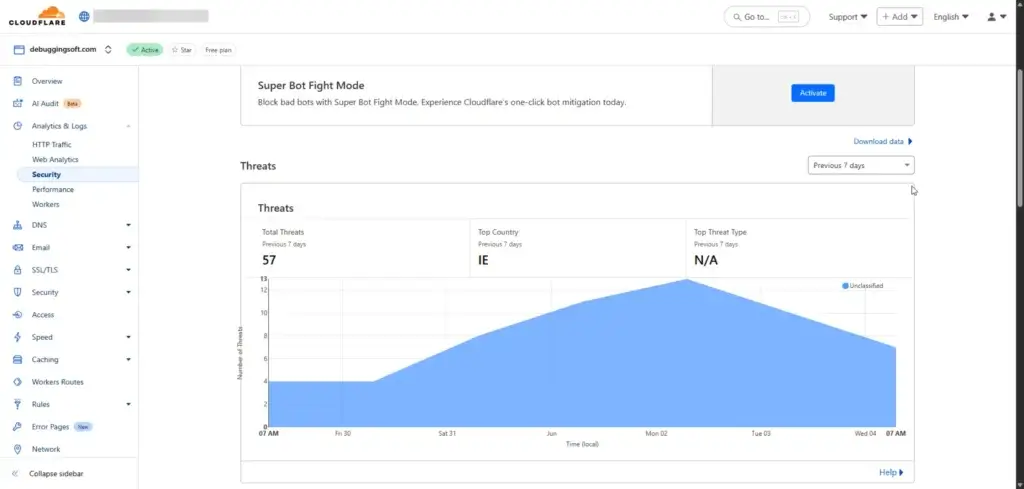Click the Email envelope icon in sidebar
The height and width of the screenshot is (489, 1024).
click(x=18, y=247)
